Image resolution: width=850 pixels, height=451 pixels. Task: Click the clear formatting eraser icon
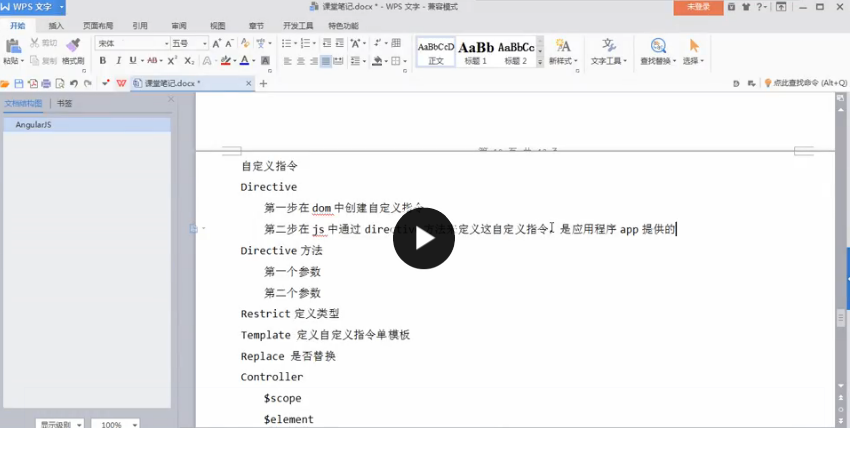point(245,43)
